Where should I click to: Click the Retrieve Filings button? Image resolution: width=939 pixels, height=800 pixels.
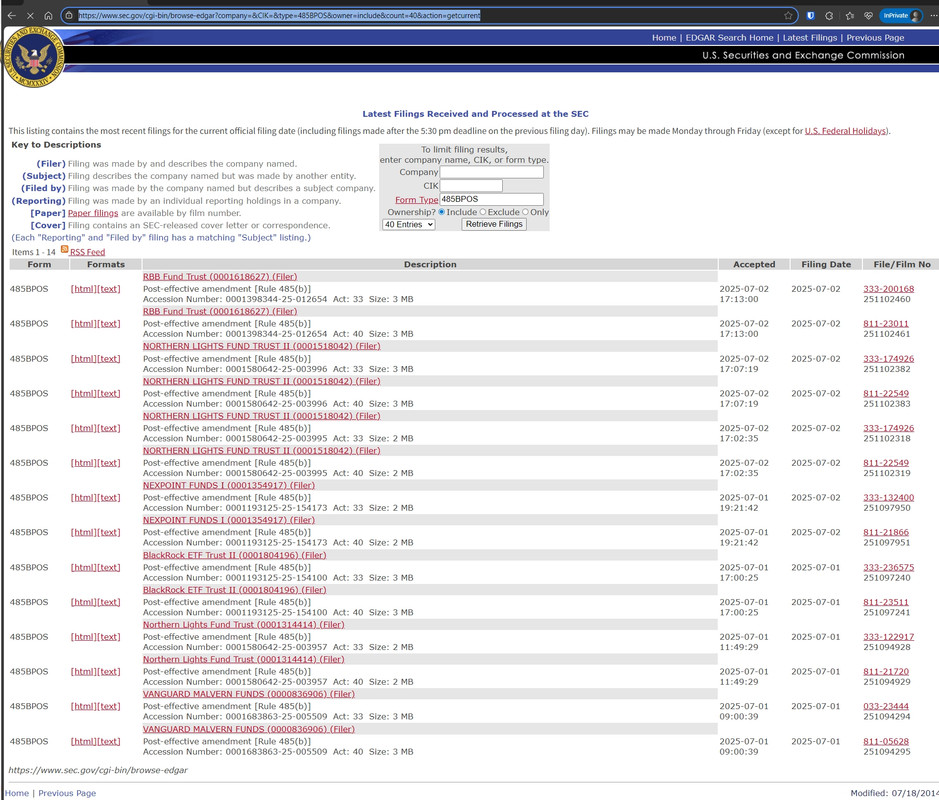(x=494, y=224)
